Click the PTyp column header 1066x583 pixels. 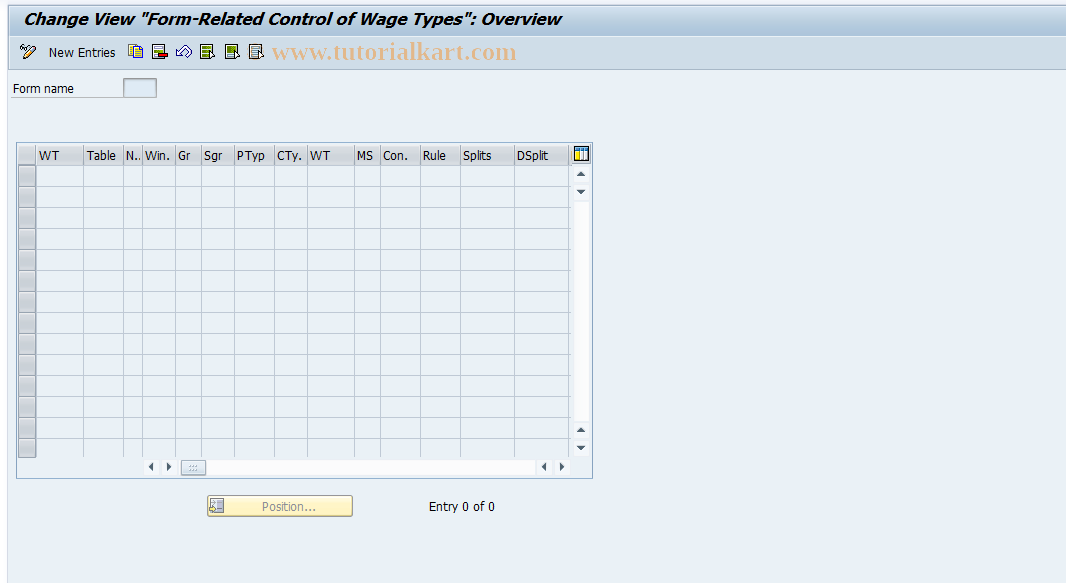coord(254,156)
